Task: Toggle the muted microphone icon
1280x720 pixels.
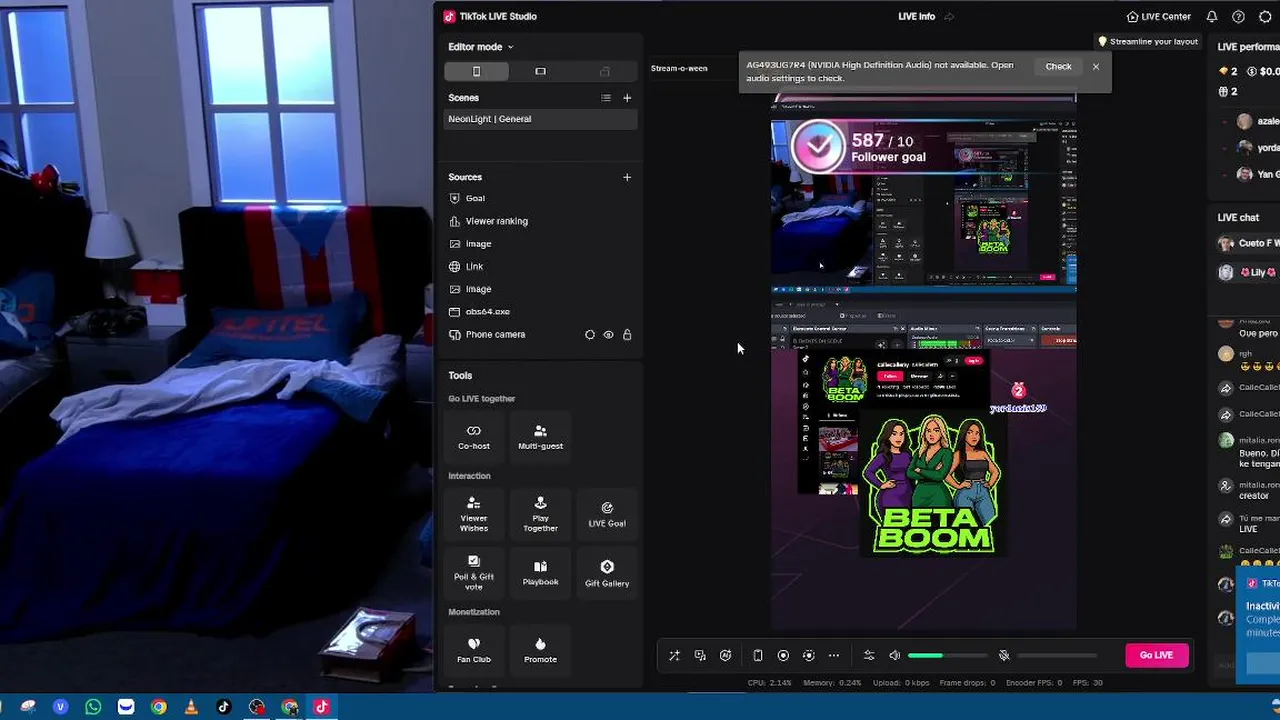Action: pyautogui.click(x=1004, y=656)
